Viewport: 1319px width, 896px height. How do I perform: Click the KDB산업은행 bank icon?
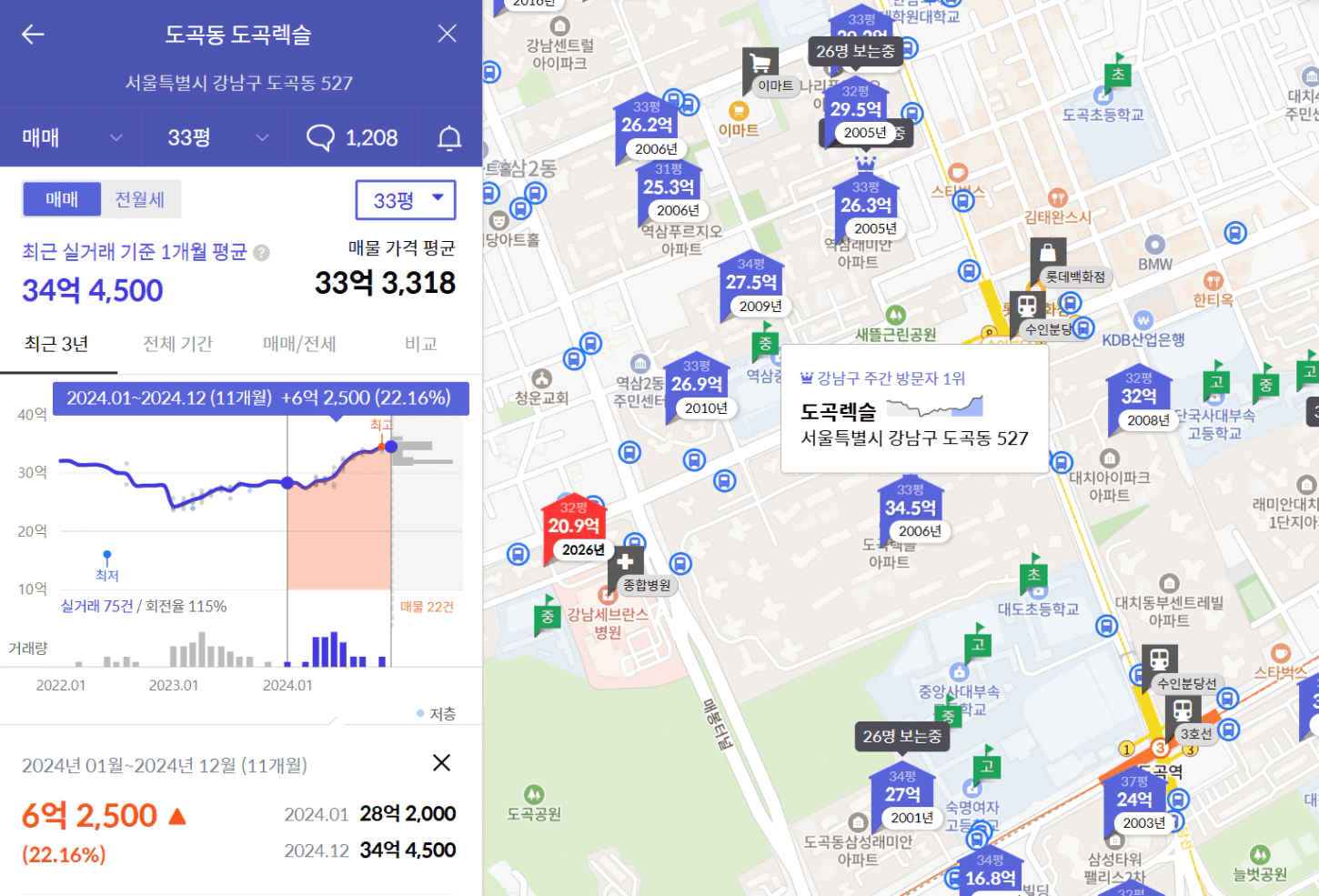1143,320
